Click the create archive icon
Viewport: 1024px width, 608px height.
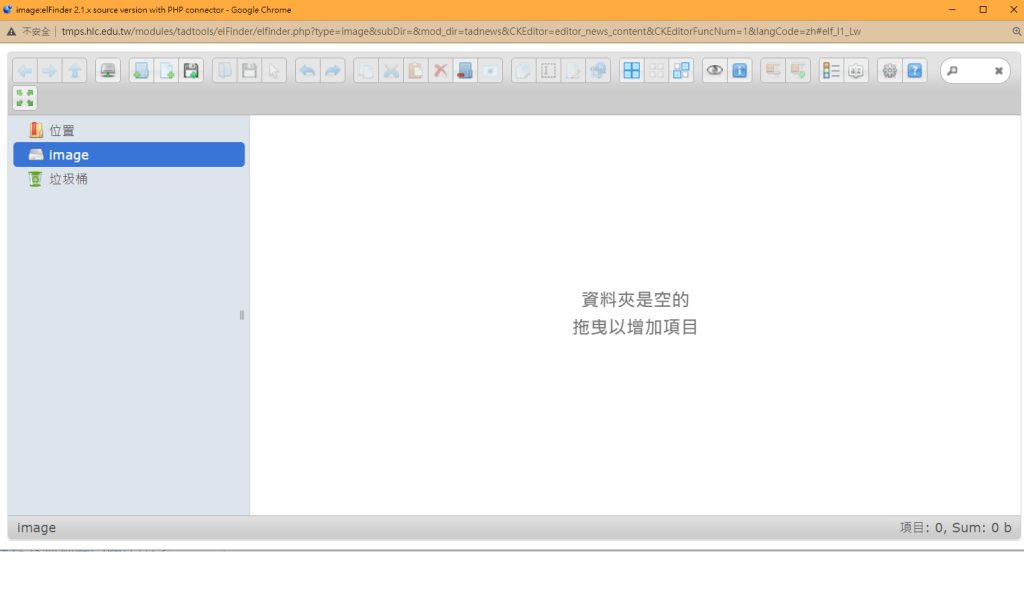click(x=797, y=71)
